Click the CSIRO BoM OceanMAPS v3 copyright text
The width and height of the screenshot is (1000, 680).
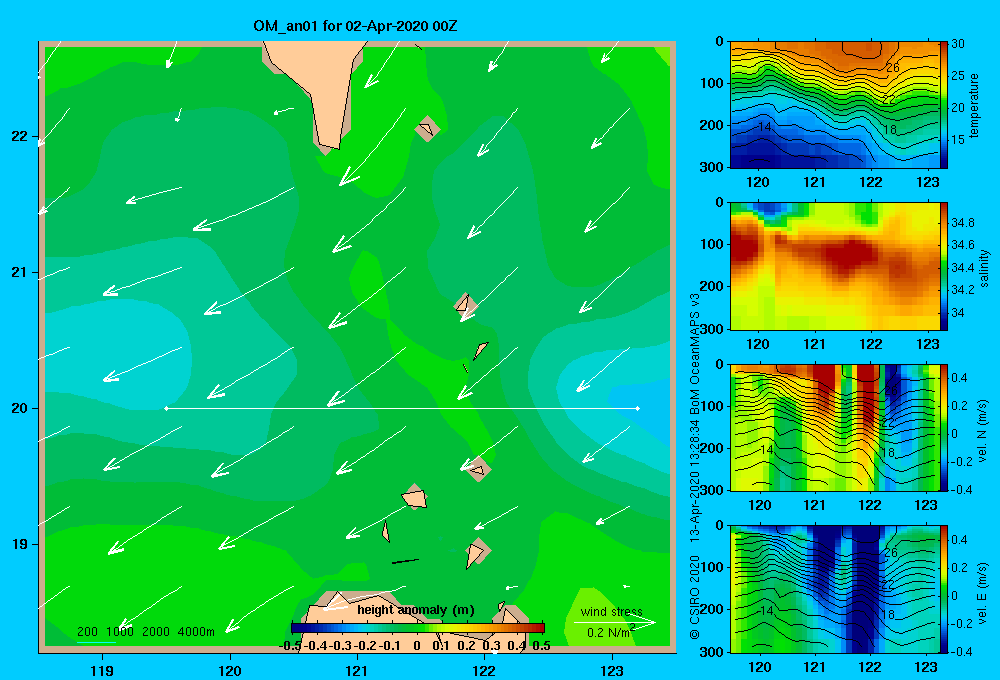point(695,466)
